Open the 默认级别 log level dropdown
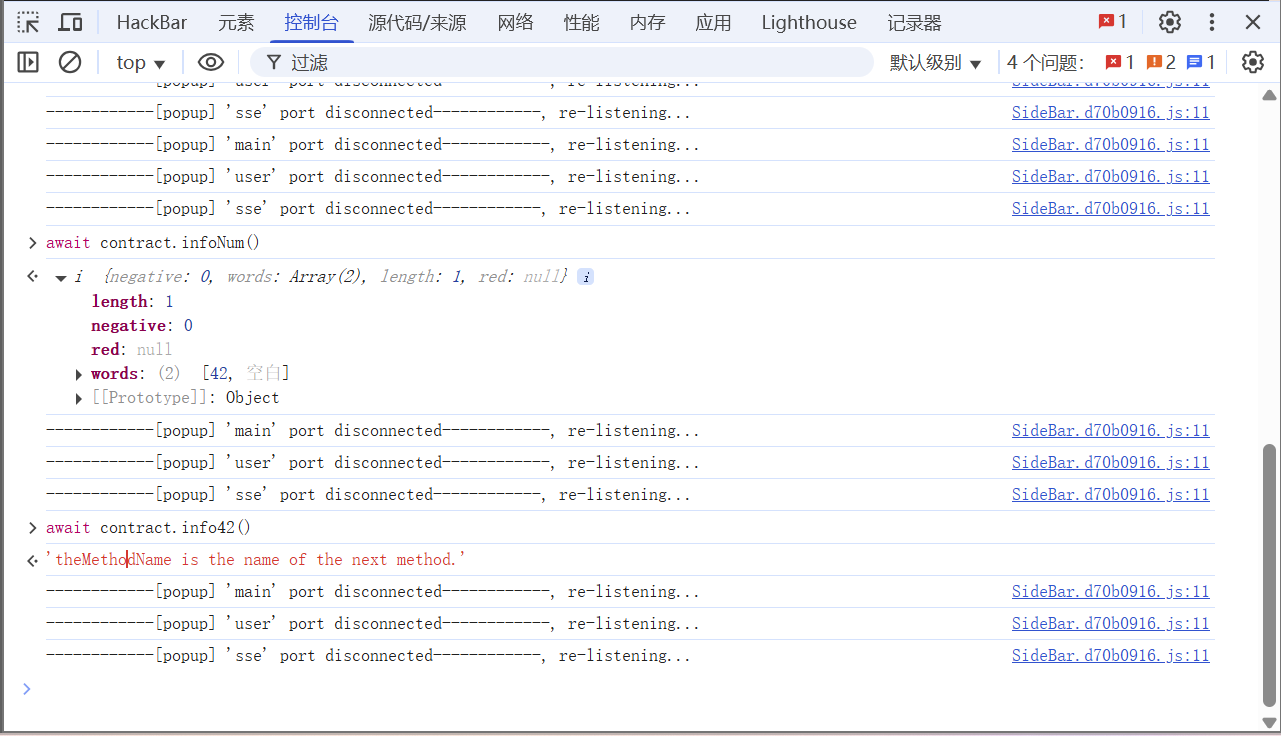1281x736 pixels. point(936,62)
